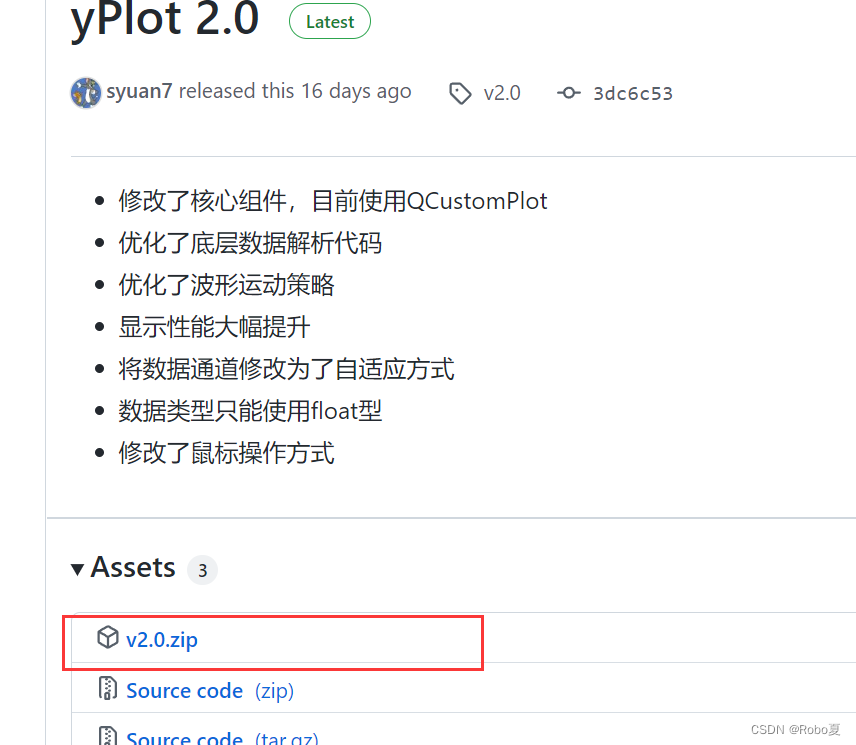Expand the v2.0 tag details
The image size is (856, 745).
(x=502, y=92)
